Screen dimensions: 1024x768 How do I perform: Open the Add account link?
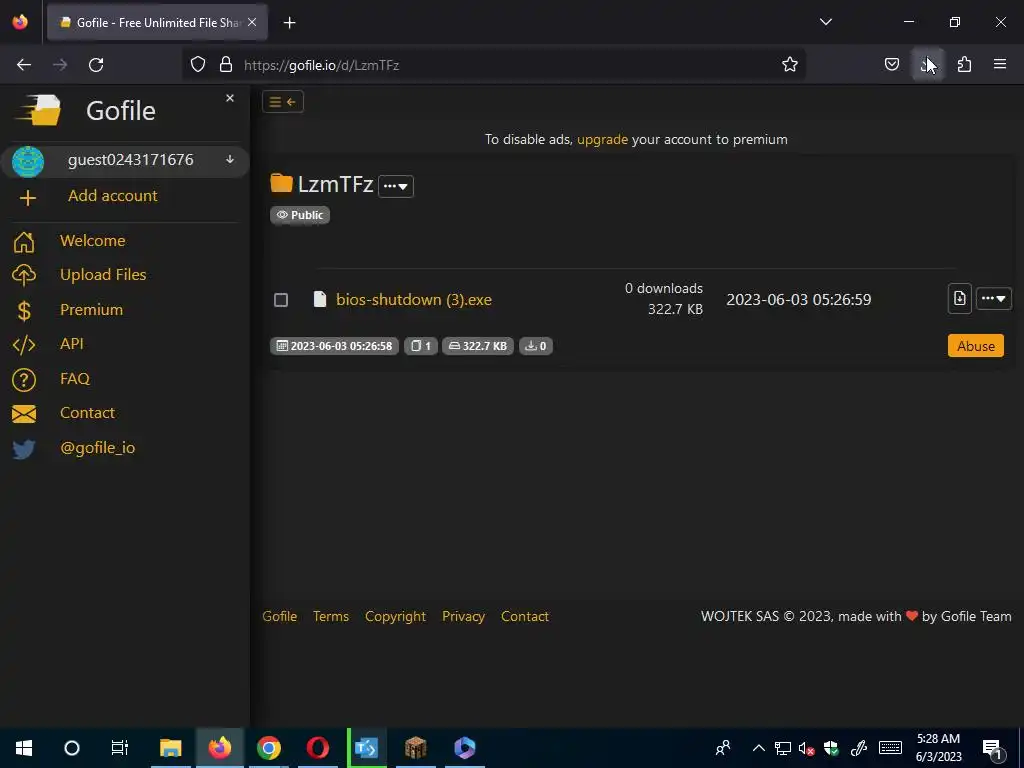pyautogui.click(x=112, y=196)
